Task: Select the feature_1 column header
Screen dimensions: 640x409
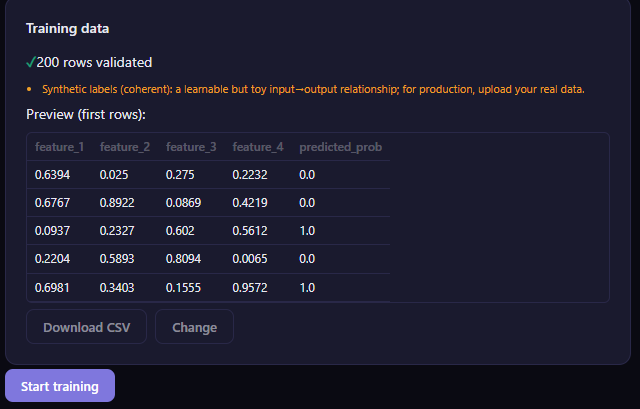Action: pos(60,147)
